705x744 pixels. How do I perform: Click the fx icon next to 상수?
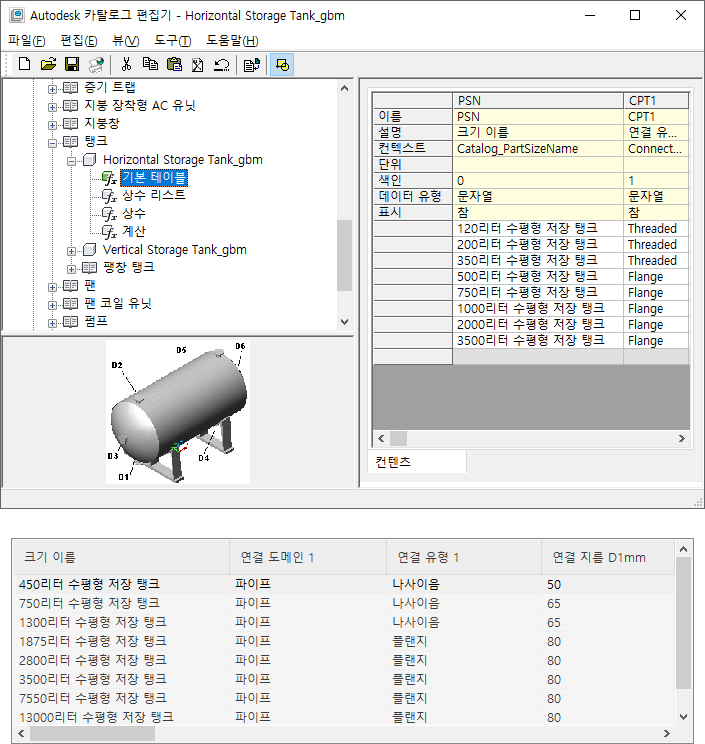tap(109, 214)
